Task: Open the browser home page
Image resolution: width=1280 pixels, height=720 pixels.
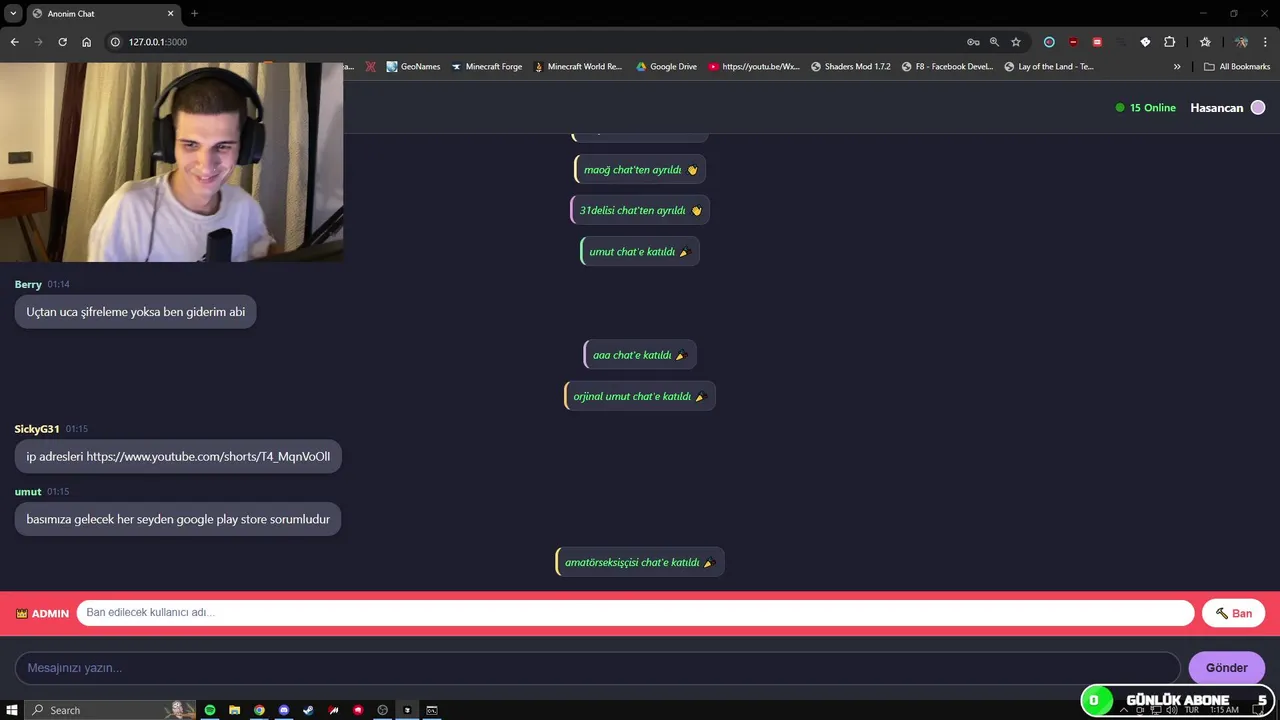Action: point(86,42)
